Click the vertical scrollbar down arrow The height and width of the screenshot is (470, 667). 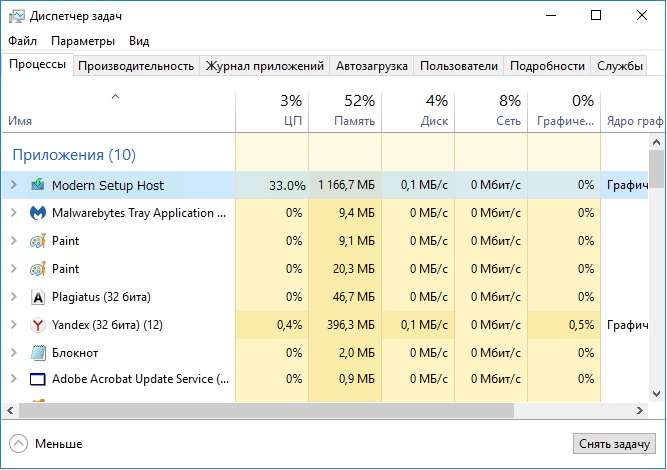(656, 394)
